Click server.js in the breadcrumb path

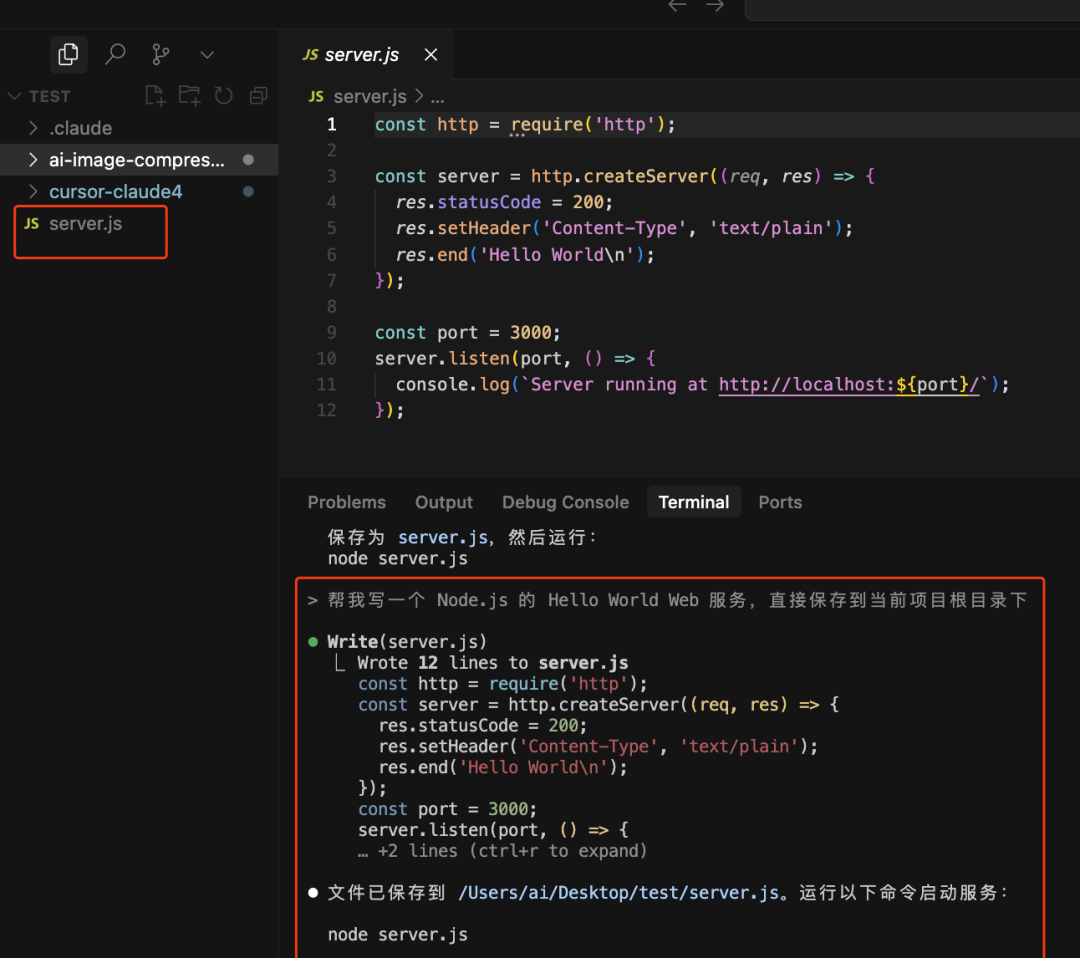(370, 96)
